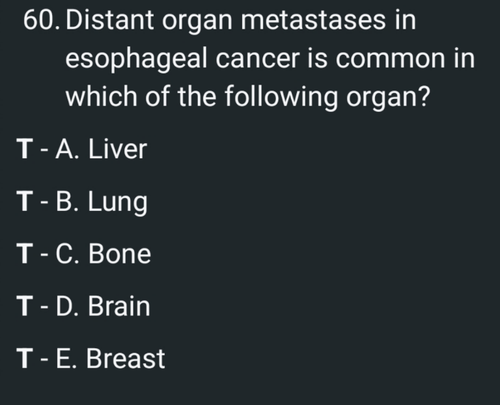Select answer option E. Breast
Image resolution: width=500 pixels, height=405 pixels.
click(110, 359)
